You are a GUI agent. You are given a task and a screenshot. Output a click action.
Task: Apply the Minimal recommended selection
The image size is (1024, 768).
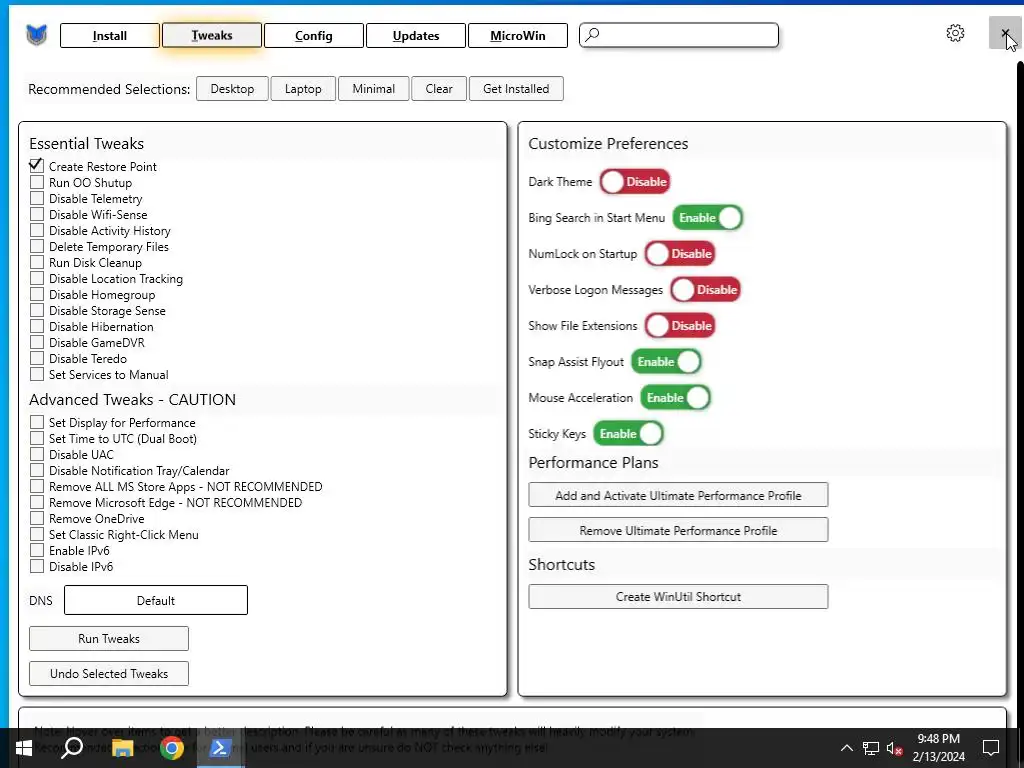(374, 89)
